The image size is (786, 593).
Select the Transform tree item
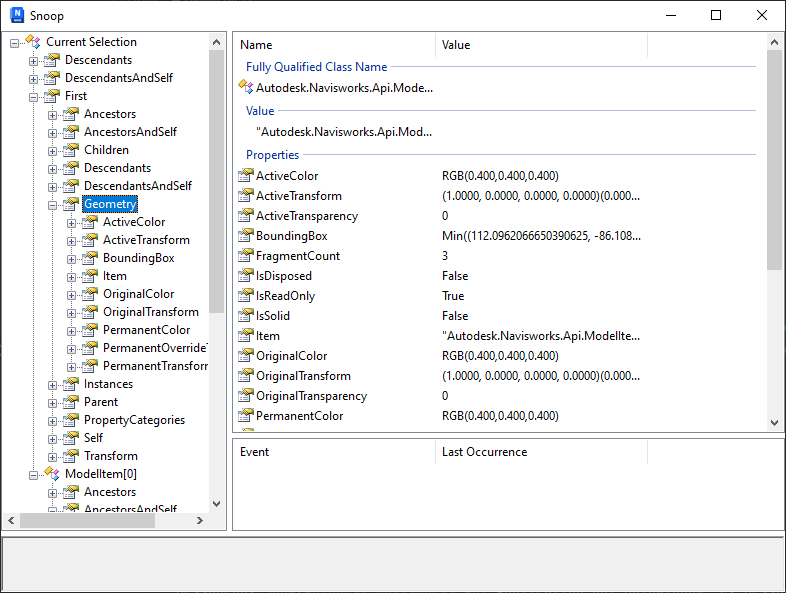tap(111, 456)
